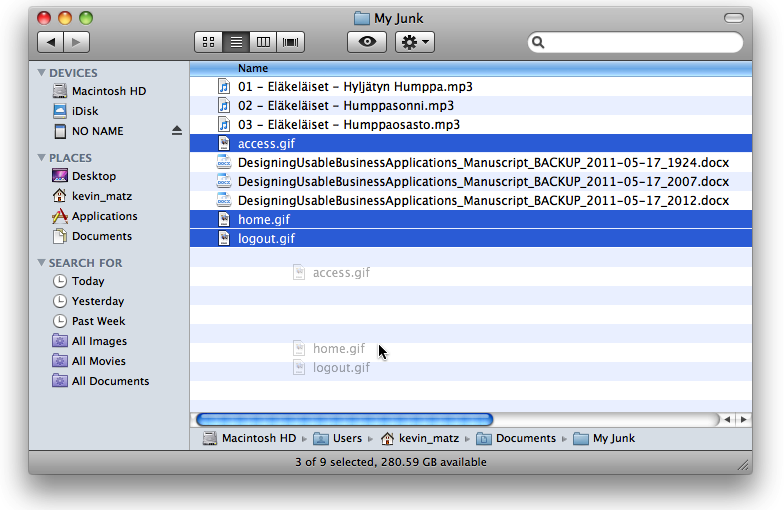Viewport: 784px width, 510px height.
Task: Click the horizontal scrollbar thumb
Action: (x=344, y=419)
